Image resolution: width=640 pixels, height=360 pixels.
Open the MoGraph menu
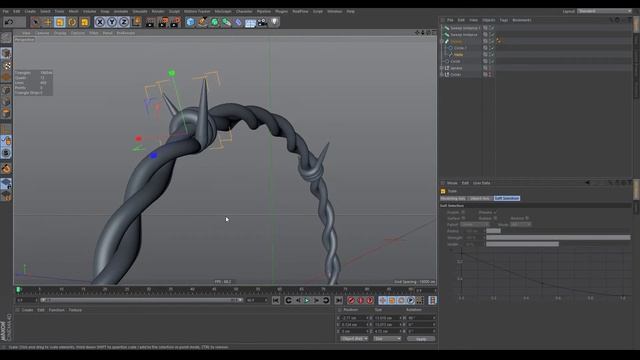[223, 11]
